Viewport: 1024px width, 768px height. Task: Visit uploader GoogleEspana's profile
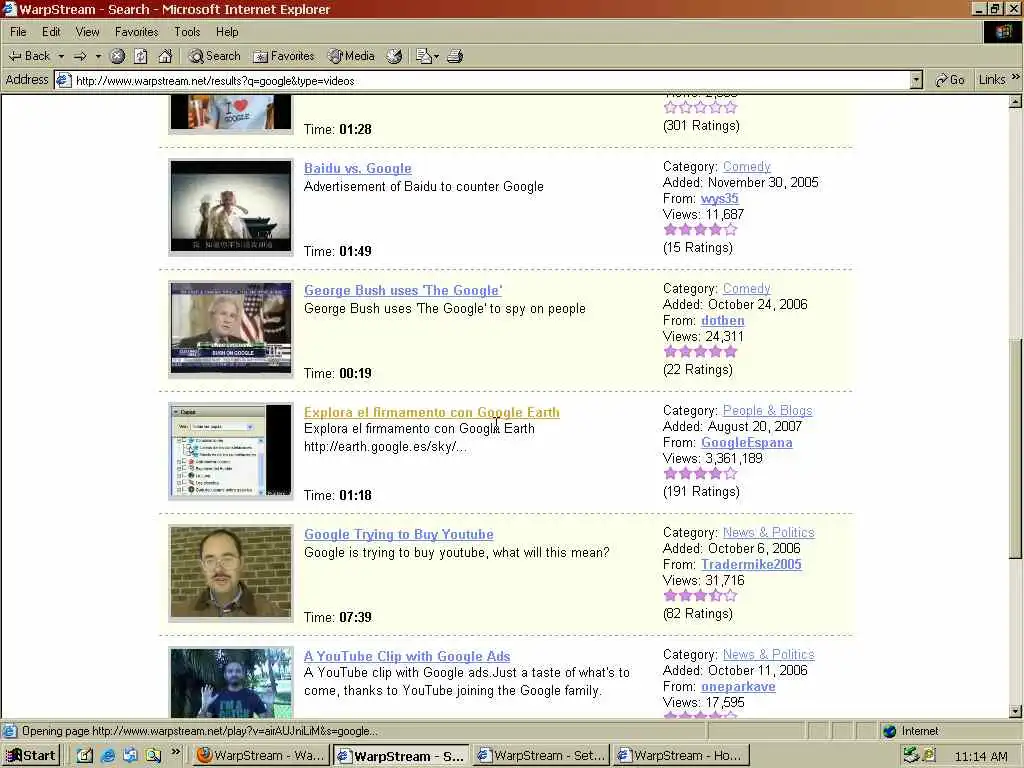(x=746, y=443)
